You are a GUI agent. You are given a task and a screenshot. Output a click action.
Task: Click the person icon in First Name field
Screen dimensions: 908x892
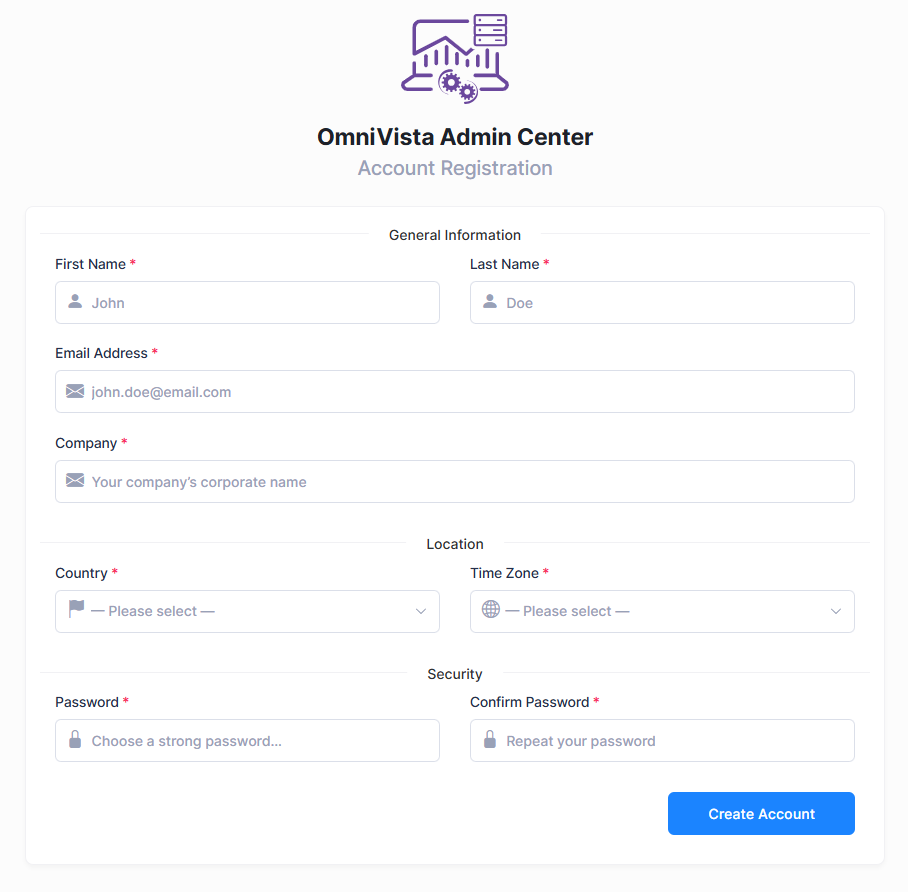tap(75, 301)
